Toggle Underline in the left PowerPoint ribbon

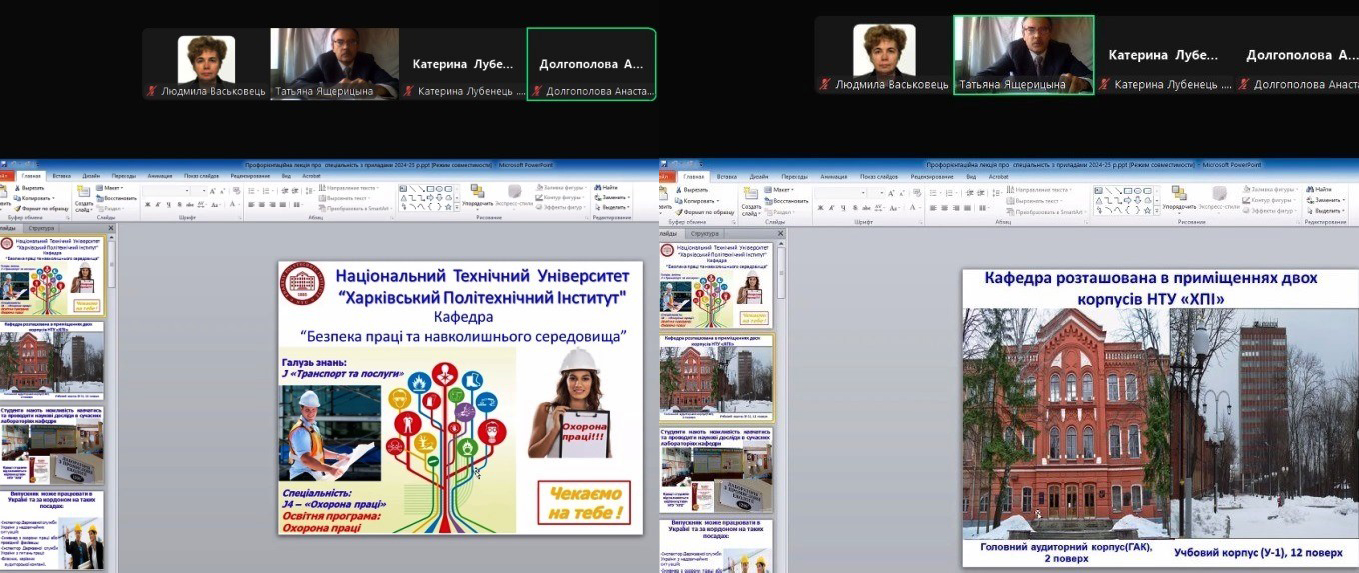169,204
